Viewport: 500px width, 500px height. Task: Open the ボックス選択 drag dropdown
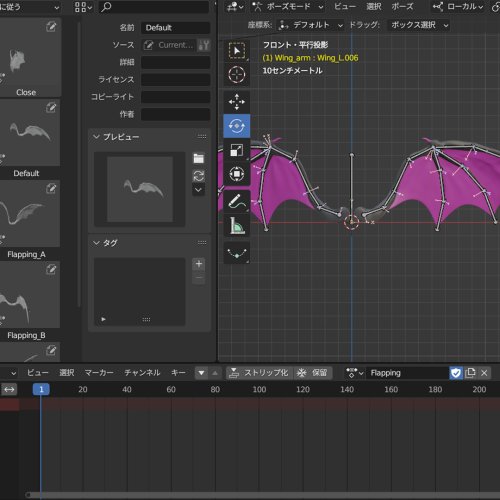pos(418,25)
